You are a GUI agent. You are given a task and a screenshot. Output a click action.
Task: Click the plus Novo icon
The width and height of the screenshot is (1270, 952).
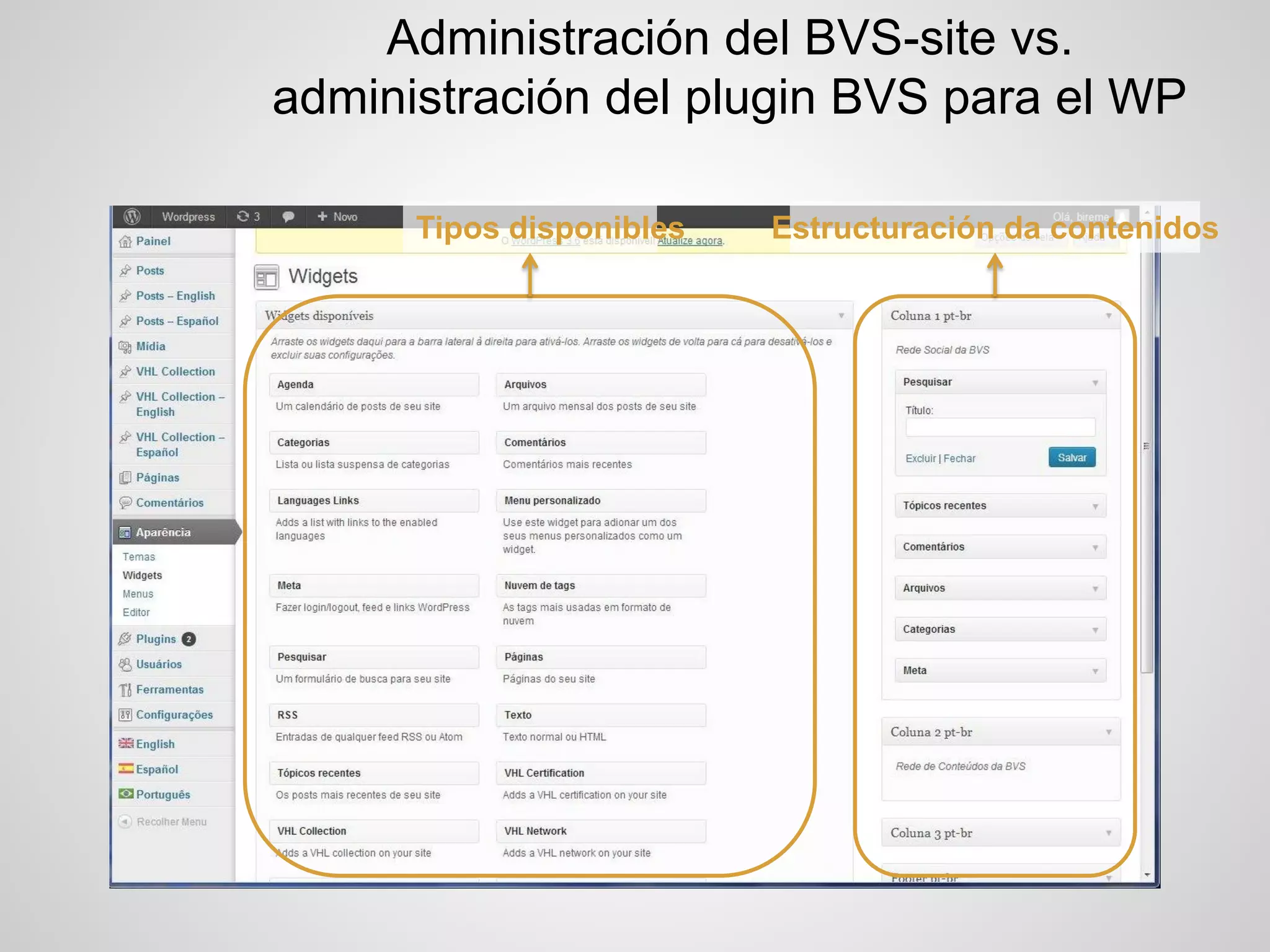(322, 216)
